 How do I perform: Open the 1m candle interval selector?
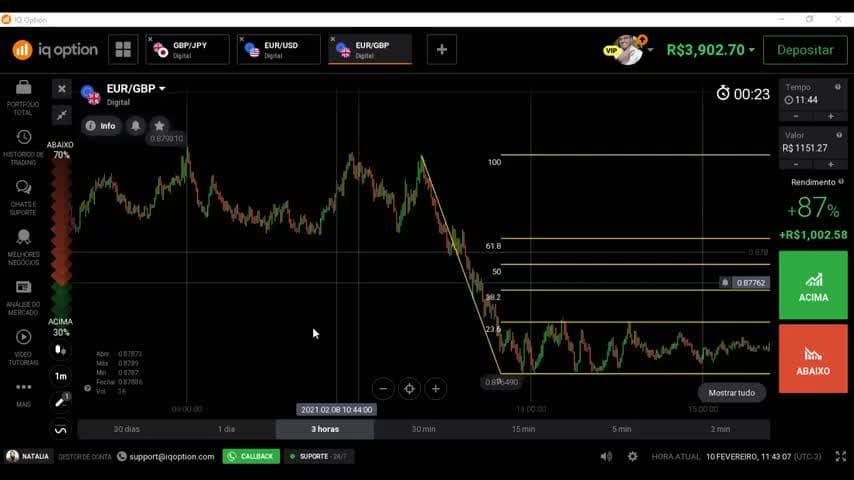point(60,376)
